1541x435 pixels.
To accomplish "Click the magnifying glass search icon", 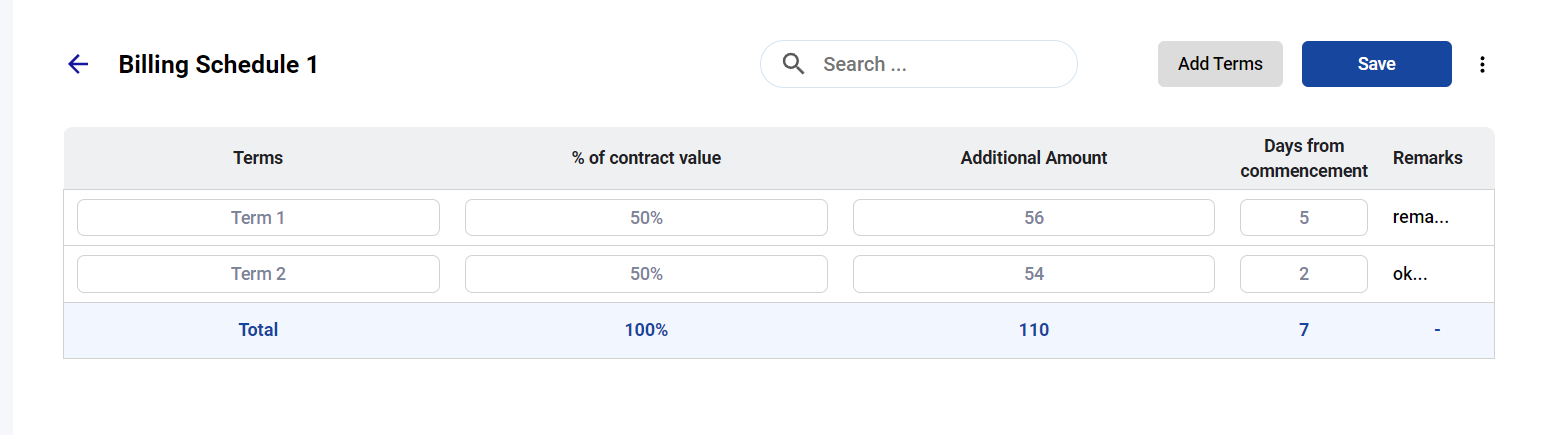I will tap(794, 64).
